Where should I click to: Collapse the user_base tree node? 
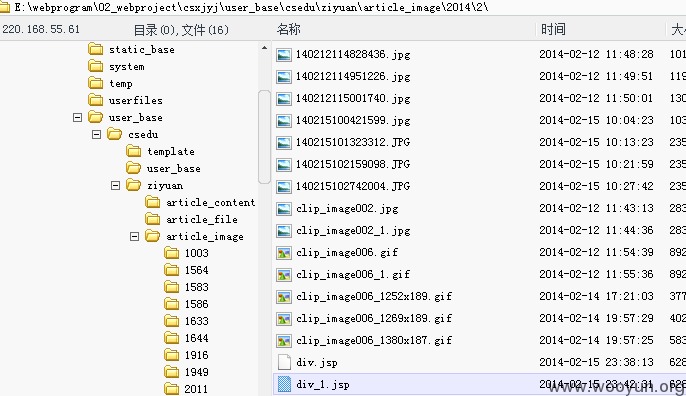(x=77, y=117)
